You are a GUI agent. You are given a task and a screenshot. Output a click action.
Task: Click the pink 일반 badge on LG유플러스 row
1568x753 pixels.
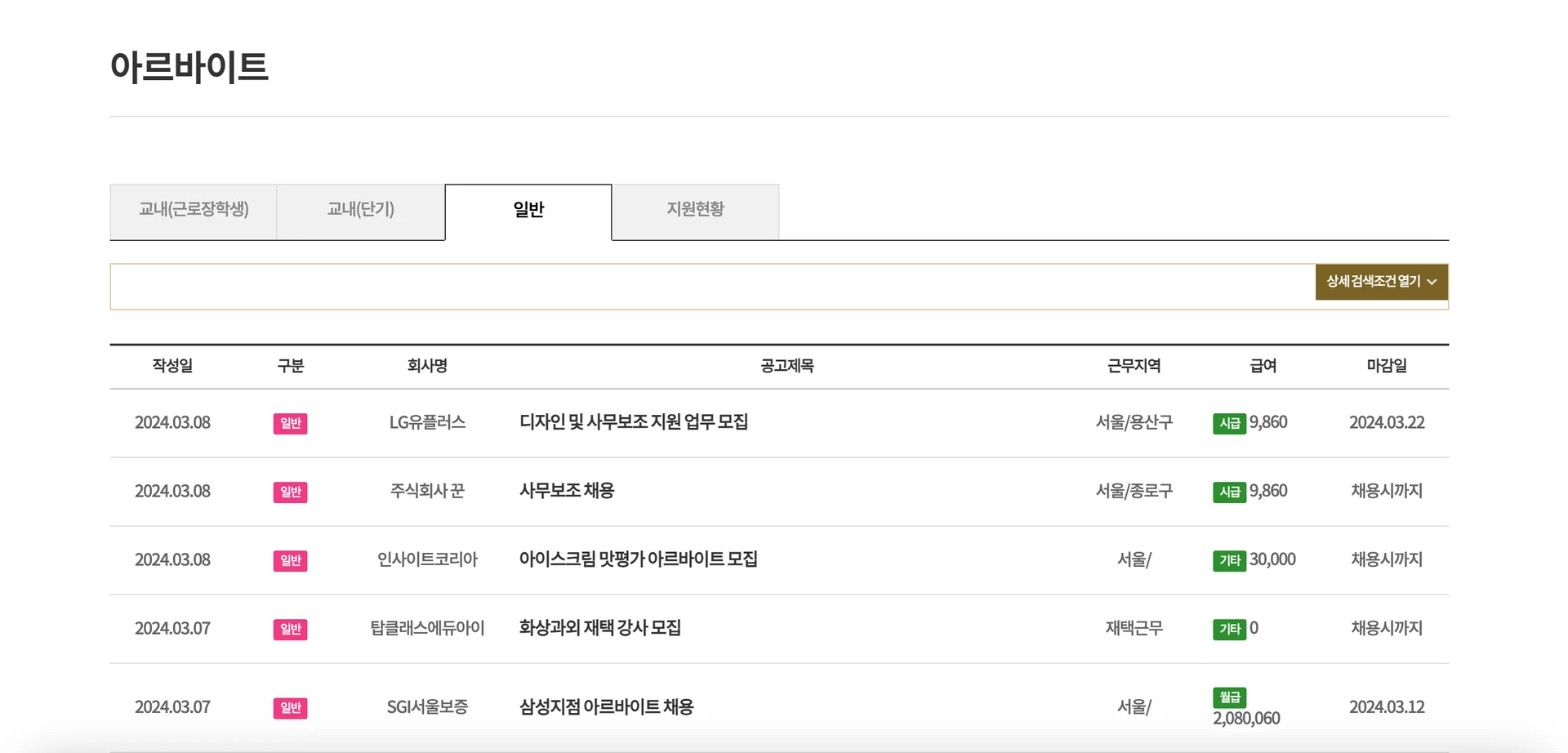pos(290,423)
